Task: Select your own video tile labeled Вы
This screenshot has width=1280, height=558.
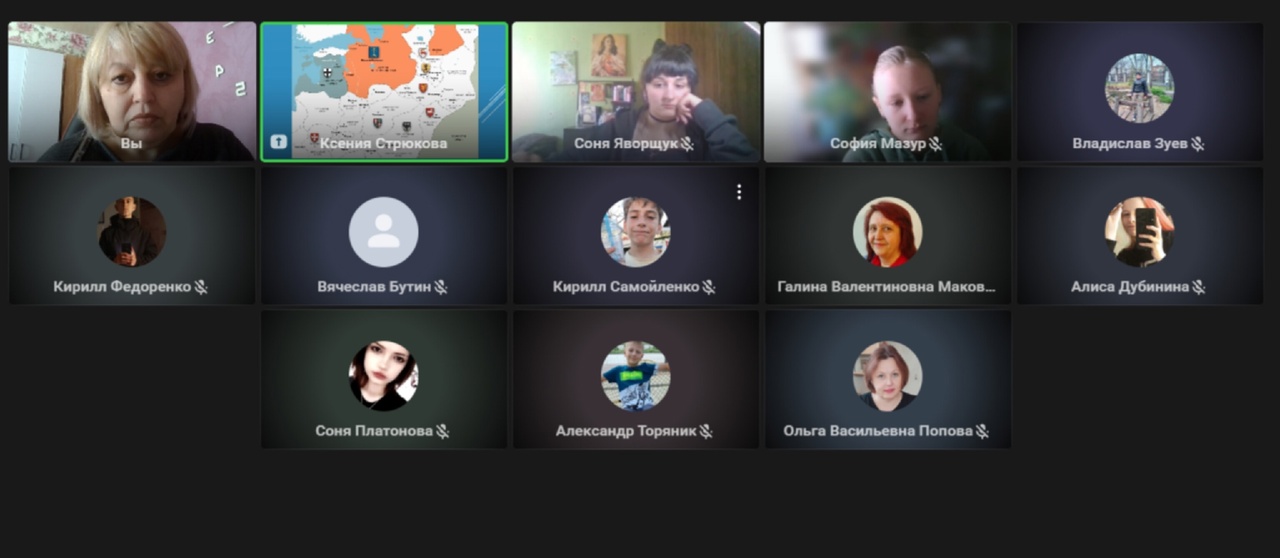Action: coord(132,92)
